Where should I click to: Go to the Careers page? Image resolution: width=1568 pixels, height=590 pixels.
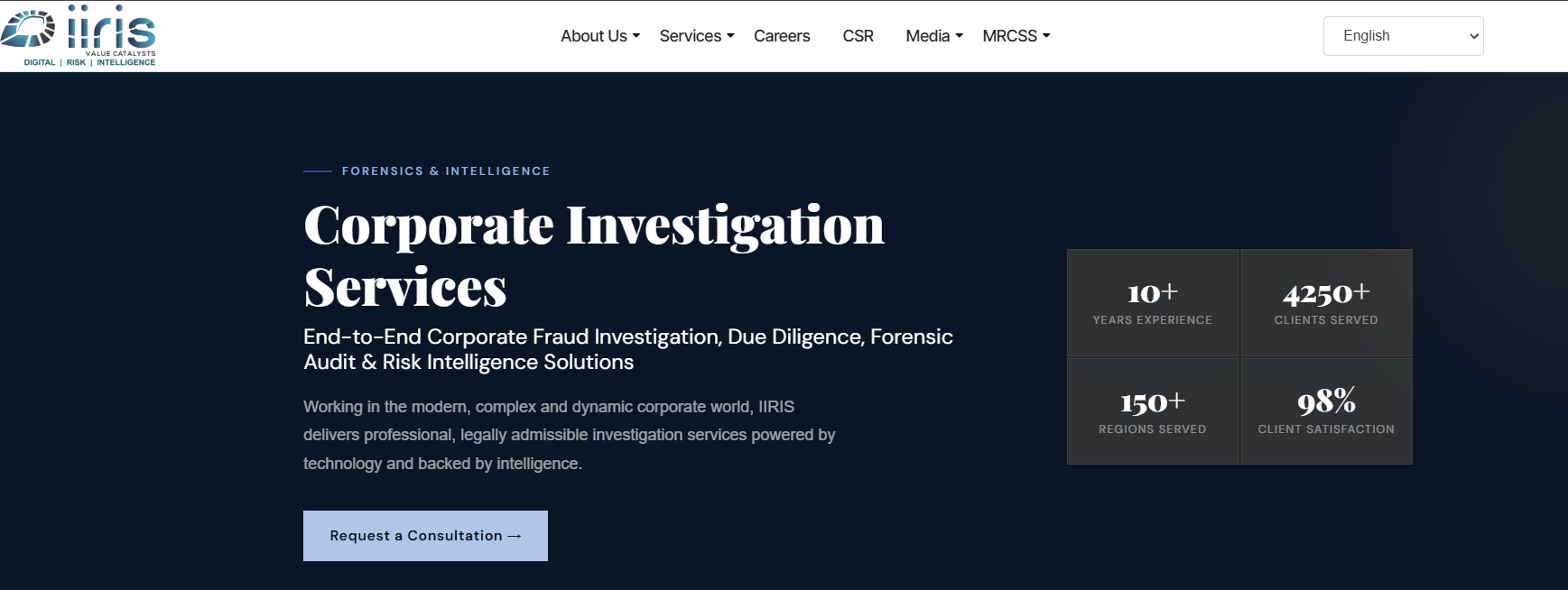[x=782, y=36]
